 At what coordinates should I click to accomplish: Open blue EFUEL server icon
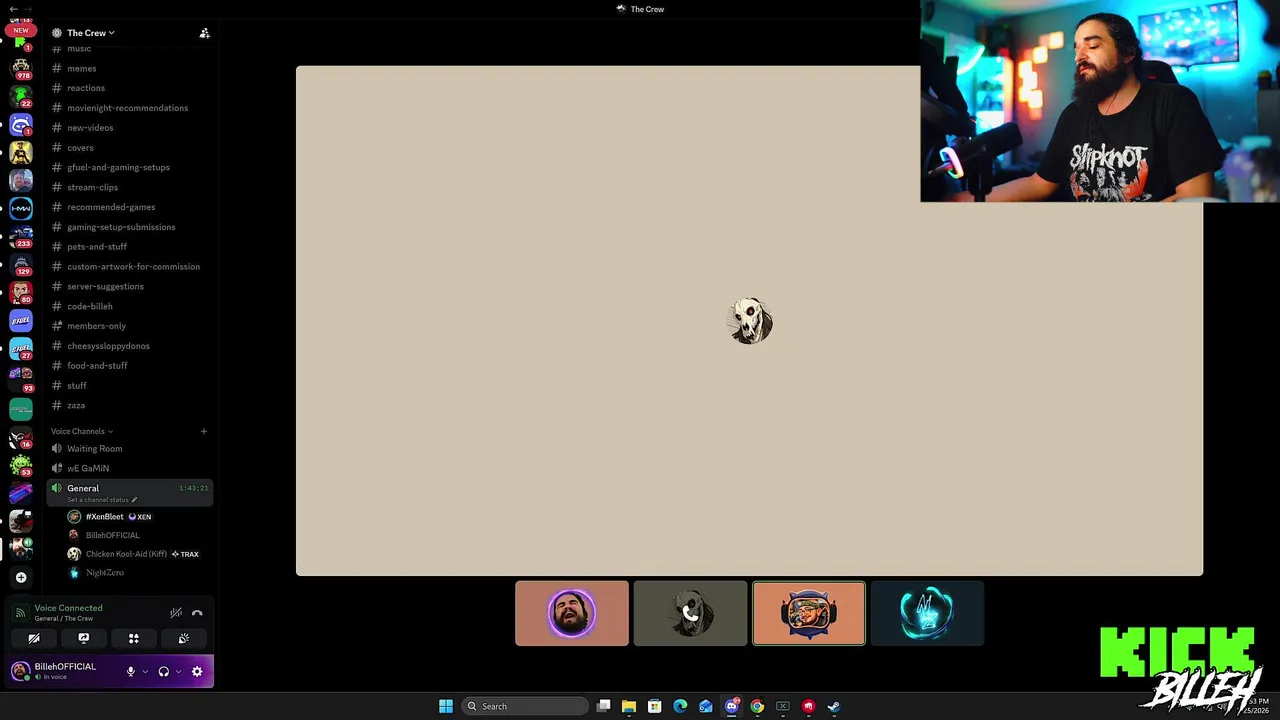[x=21, y=321]
